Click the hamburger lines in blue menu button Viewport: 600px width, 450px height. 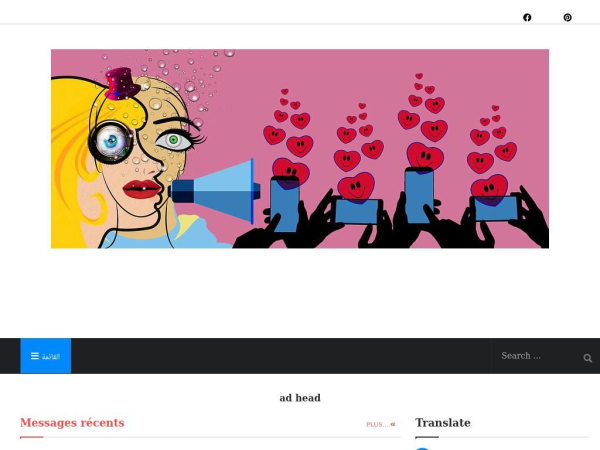click(x=35, y=356)
